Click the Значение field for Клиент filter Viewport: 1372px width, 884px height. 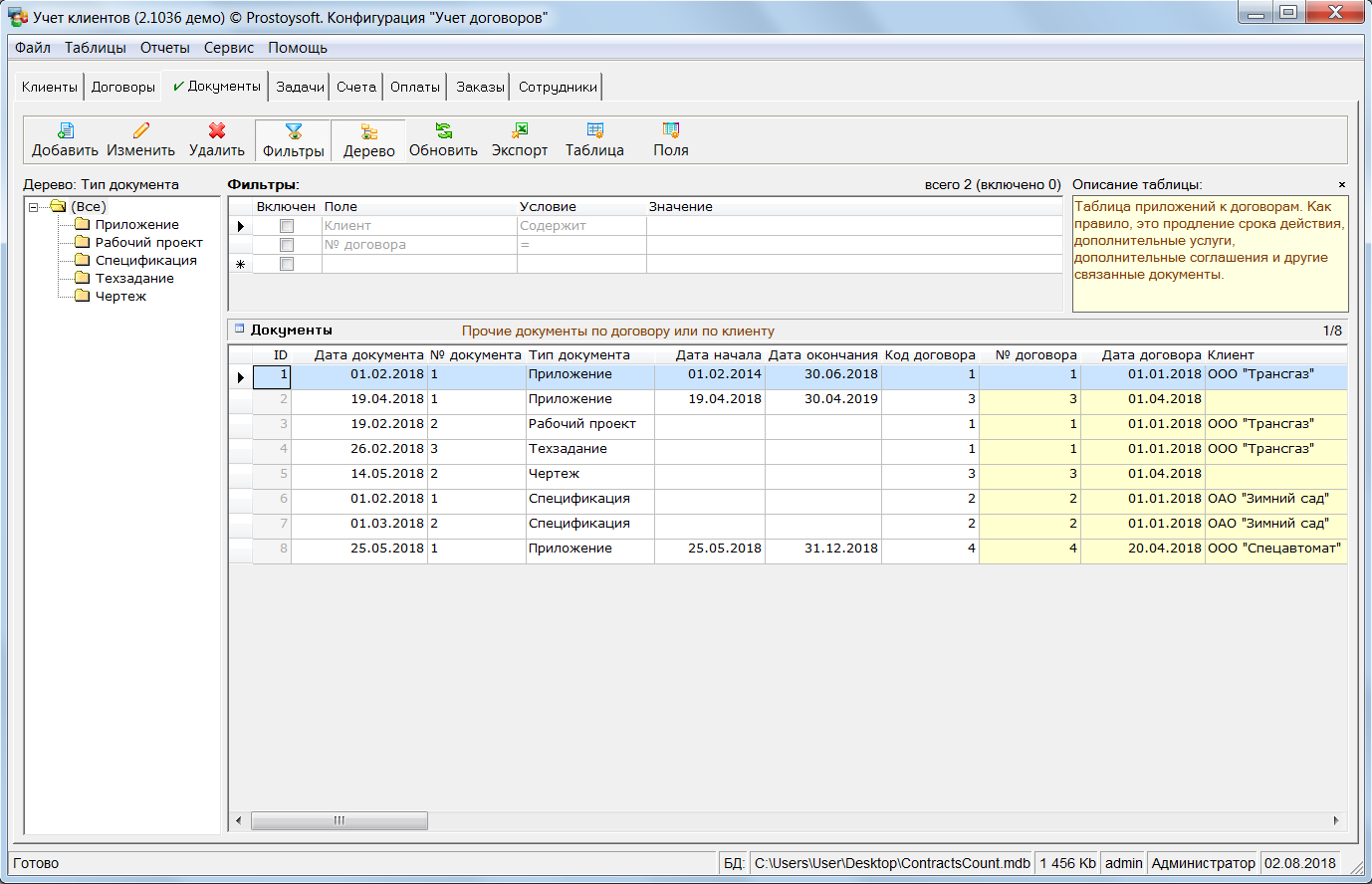pos(853,226)
